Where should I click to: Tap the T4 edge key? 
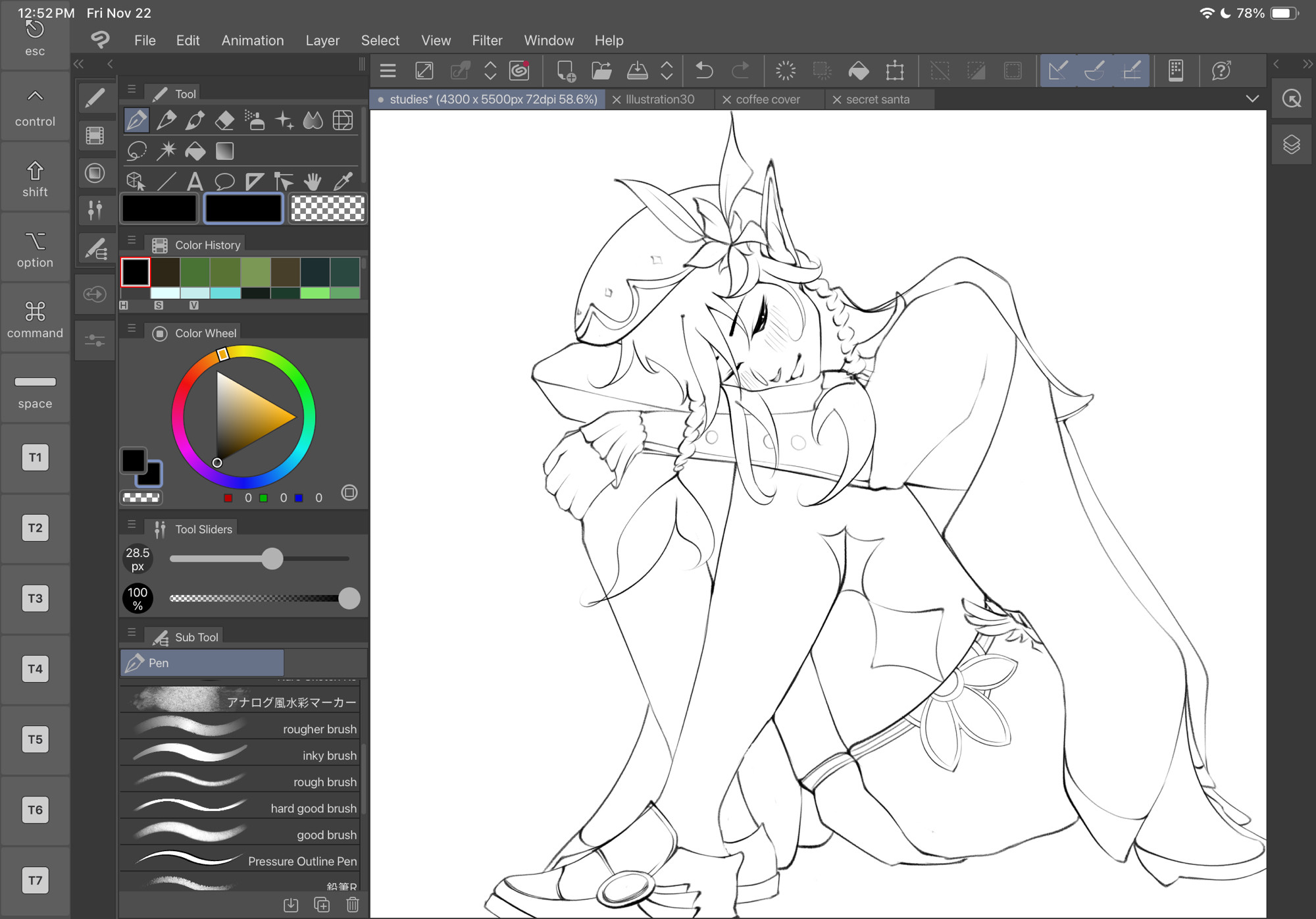click(35, 668)
